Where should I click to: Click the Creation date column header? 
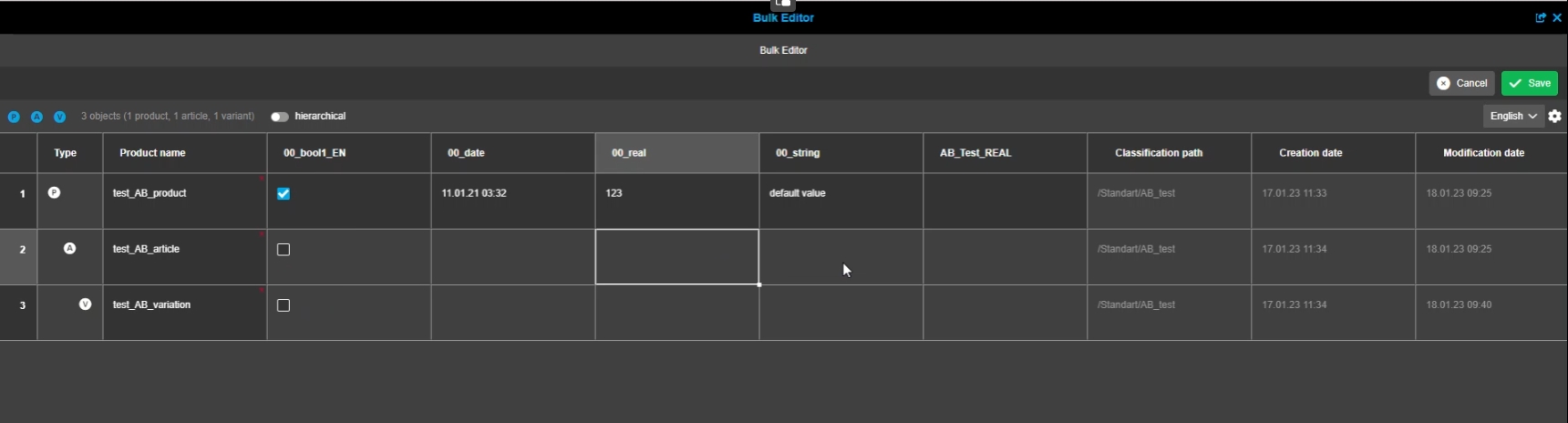tap(1334, 153)
